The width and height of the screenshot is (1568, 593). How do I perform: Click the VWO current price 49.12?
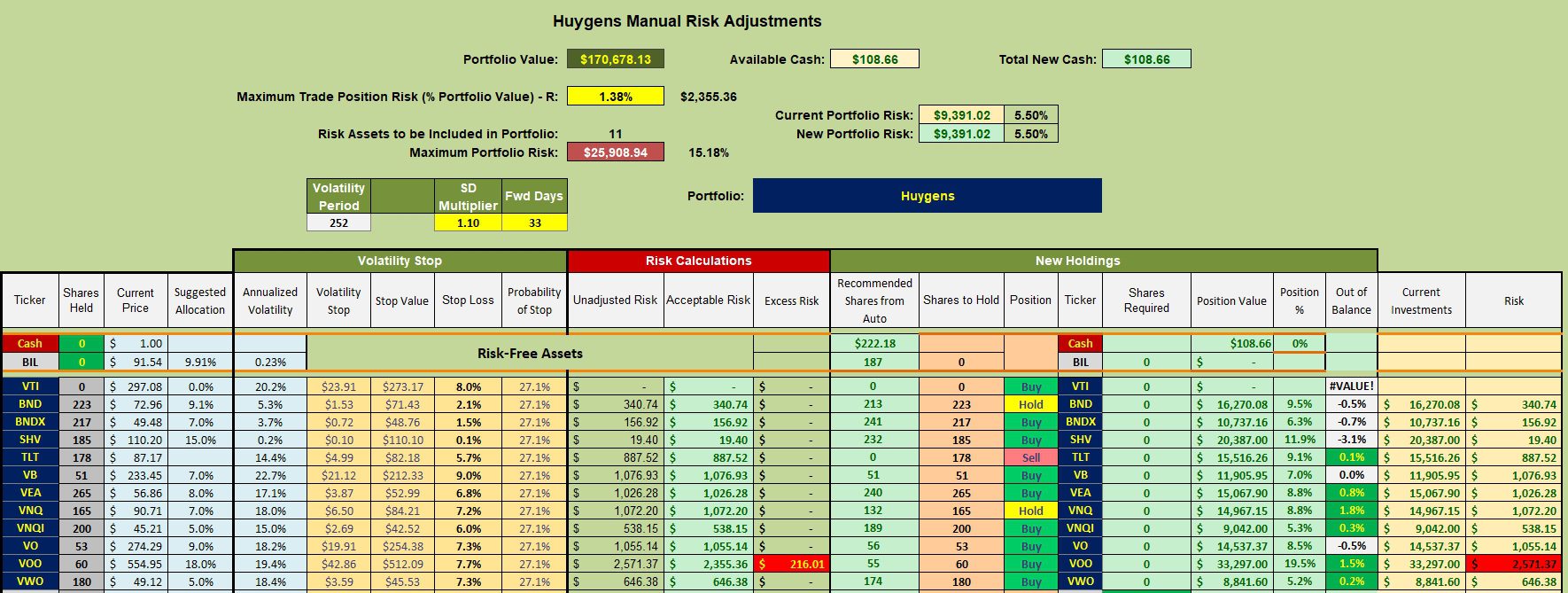(x=136, y=581)
